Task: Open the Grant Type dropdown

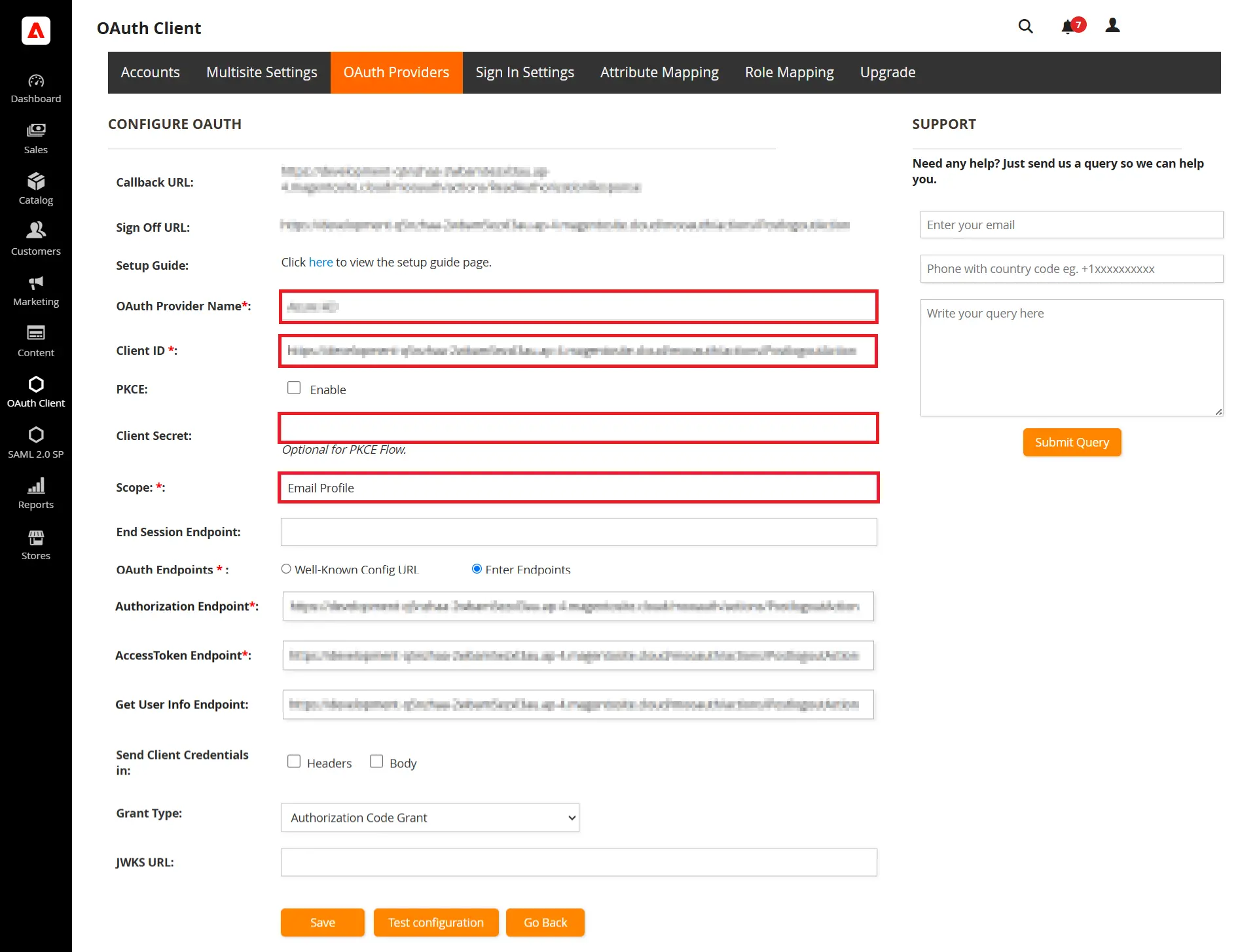Action: pyautogui.click(x=430, y=817)
